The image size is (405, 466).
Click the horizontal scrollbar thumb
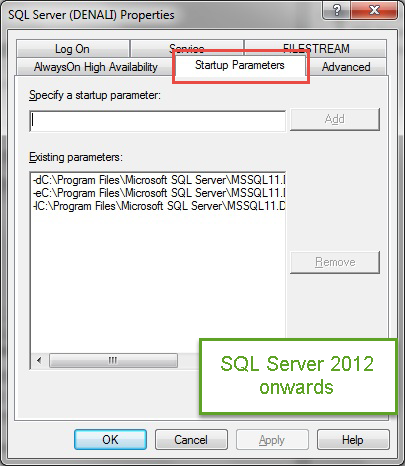[x=113, y=360]
